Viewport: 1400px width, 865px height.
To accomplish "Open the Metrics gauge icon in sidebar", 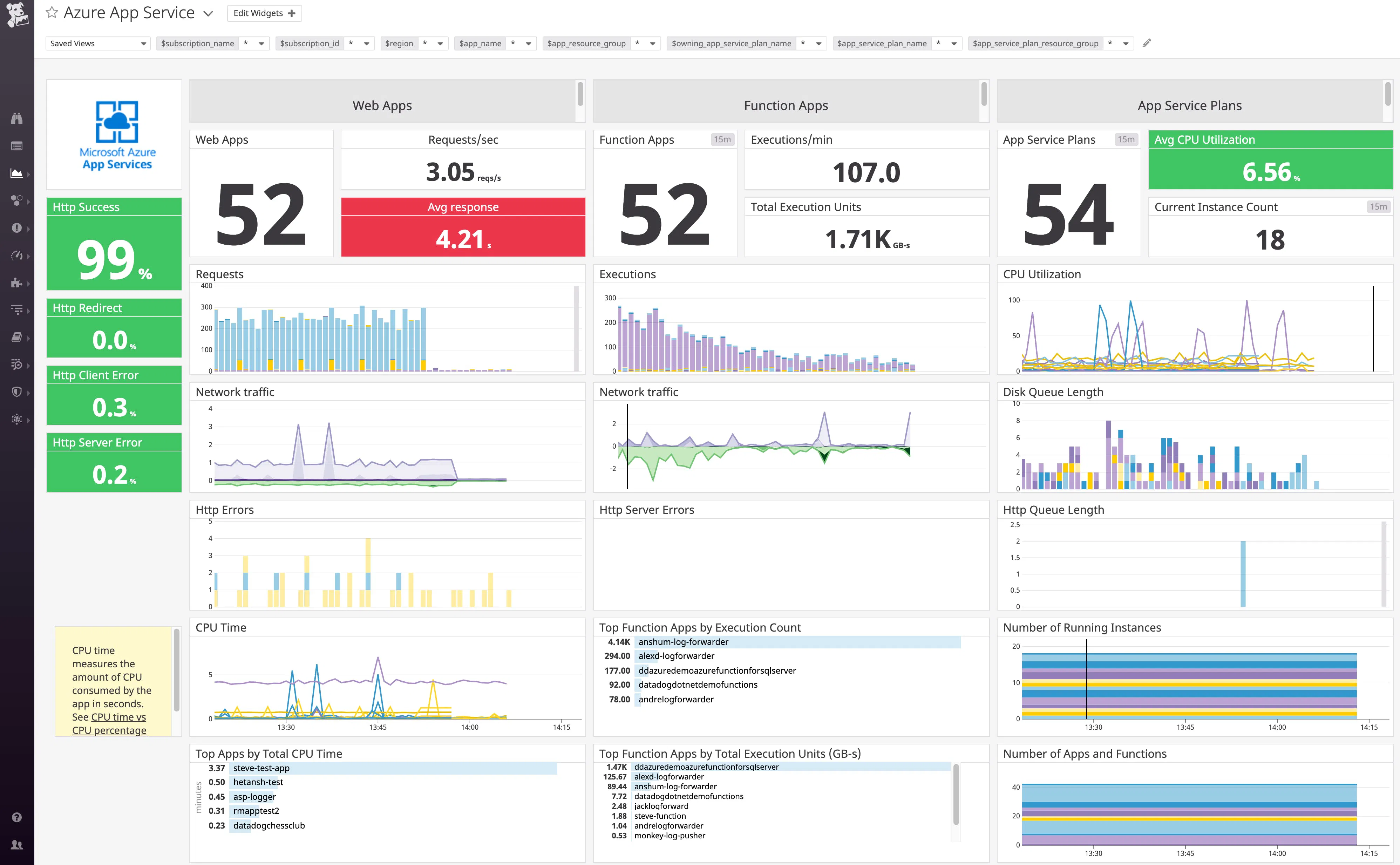I will pos(17,256).
